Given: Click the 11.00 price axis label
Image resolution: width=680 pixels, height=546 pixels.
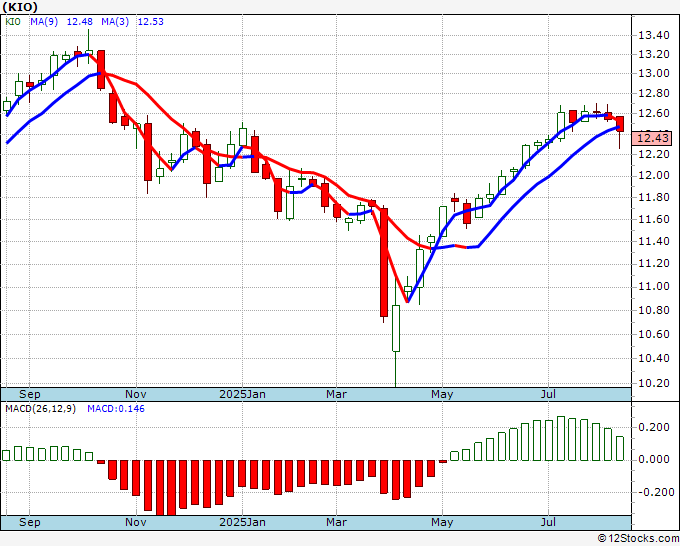Looking at the screenshot, I should tap(654, 286).
